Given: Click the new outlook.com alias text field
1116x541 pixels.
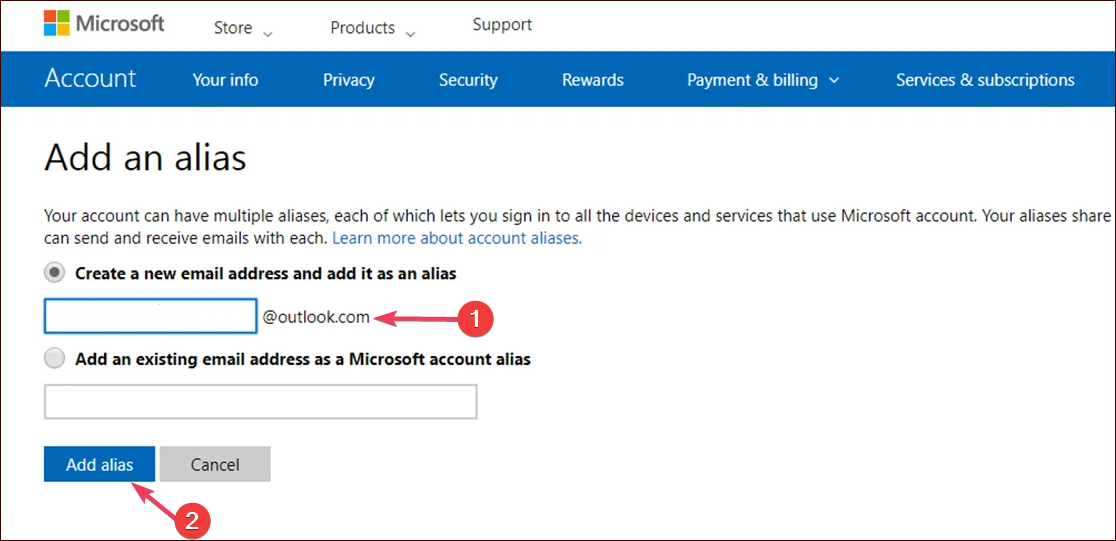Looking at the screenshot, I should tap(151, 318).
